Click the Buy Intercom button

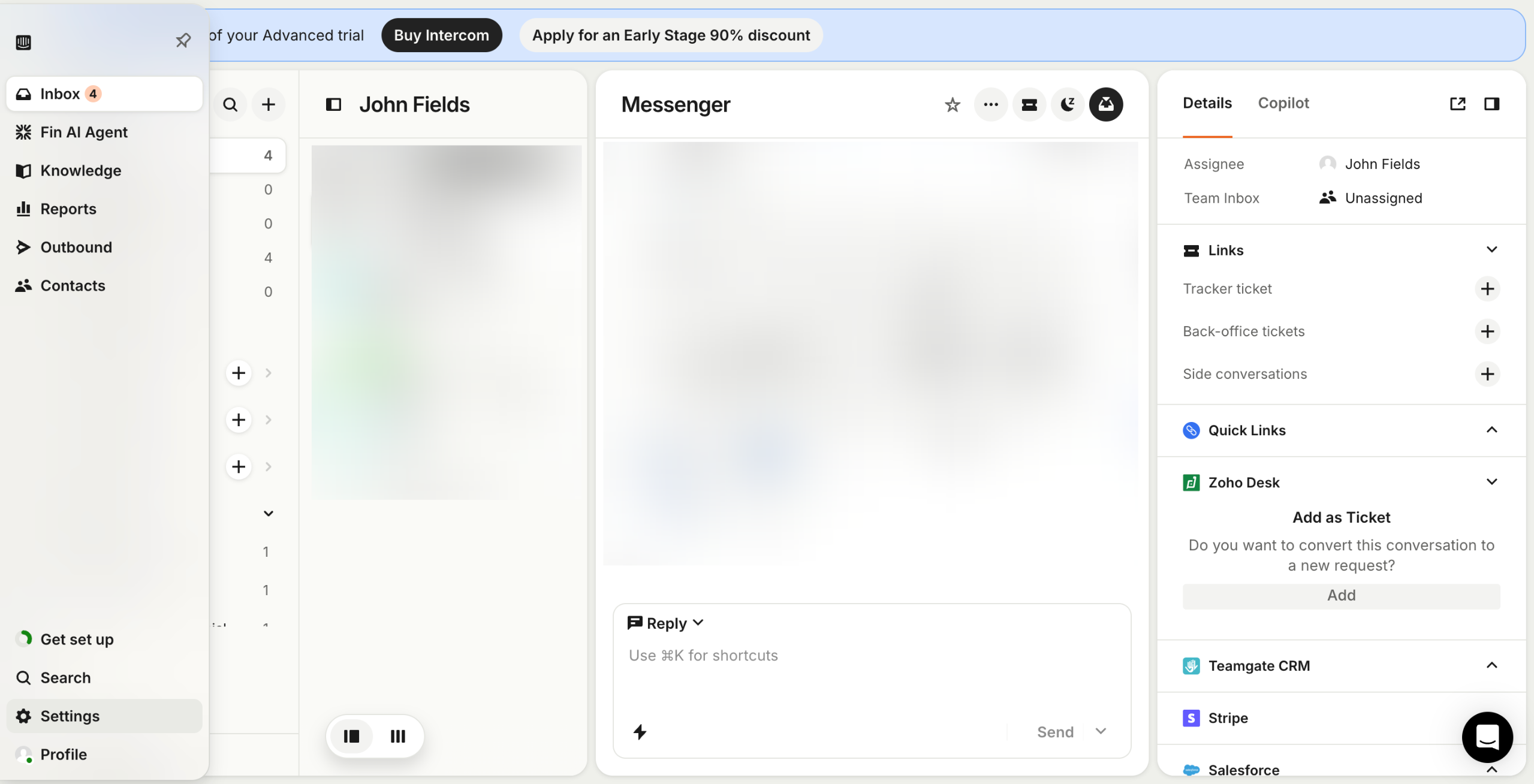point(441,35)
